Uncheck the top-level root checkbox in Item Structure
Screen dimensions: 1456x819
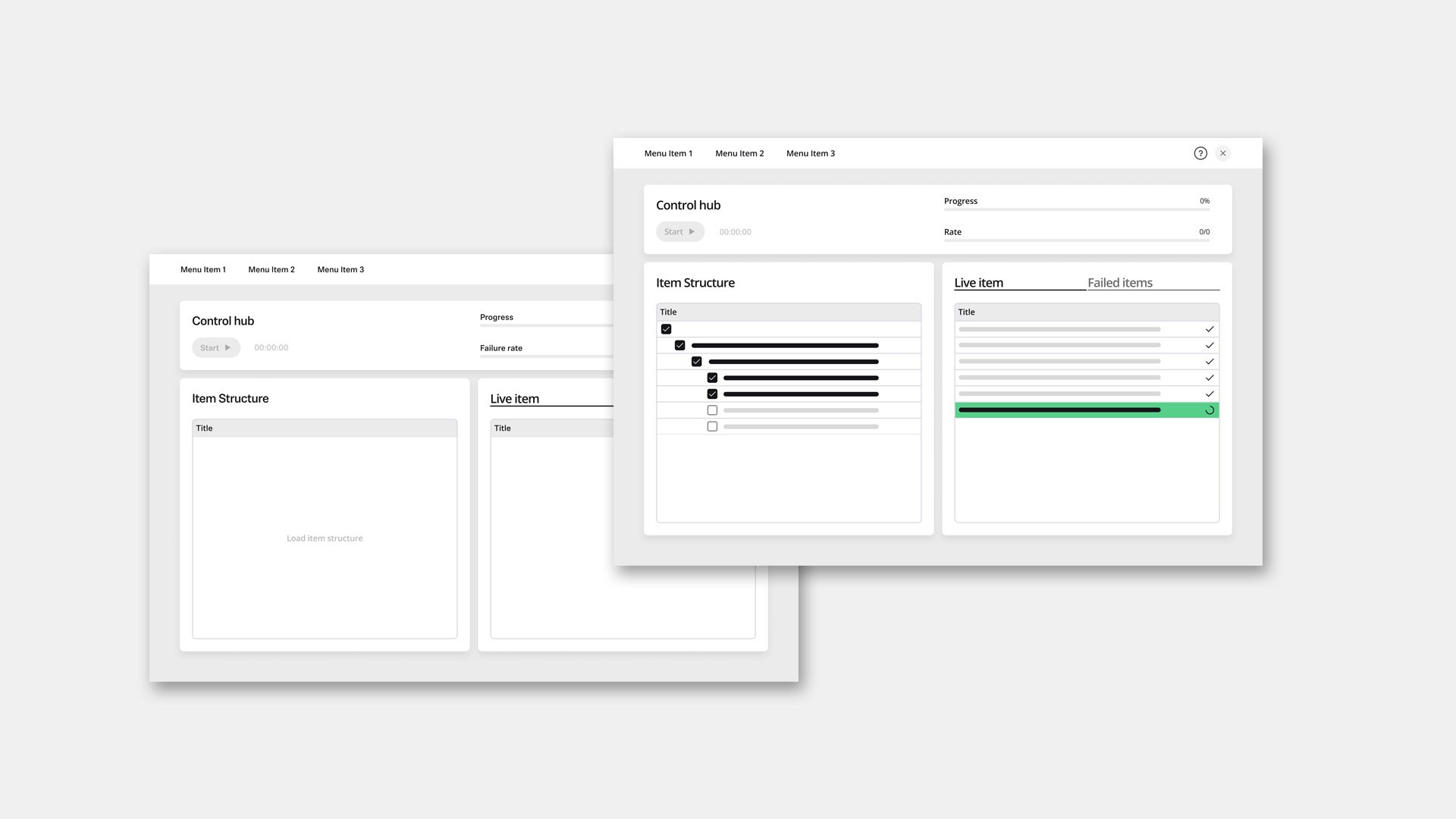(x=667, y=329)
